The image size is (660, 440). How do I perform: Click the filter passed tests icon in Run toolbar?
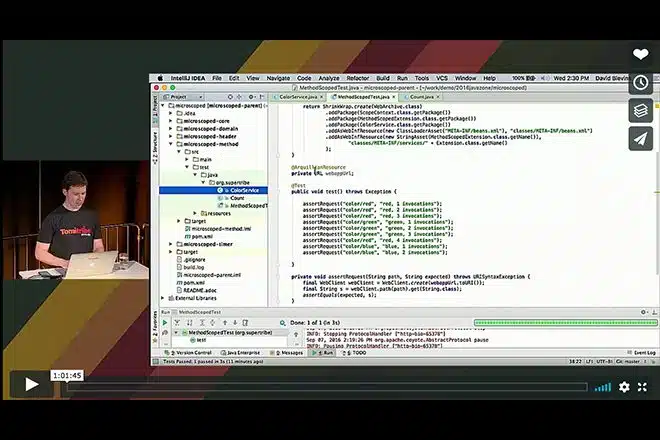pos(177,323)
